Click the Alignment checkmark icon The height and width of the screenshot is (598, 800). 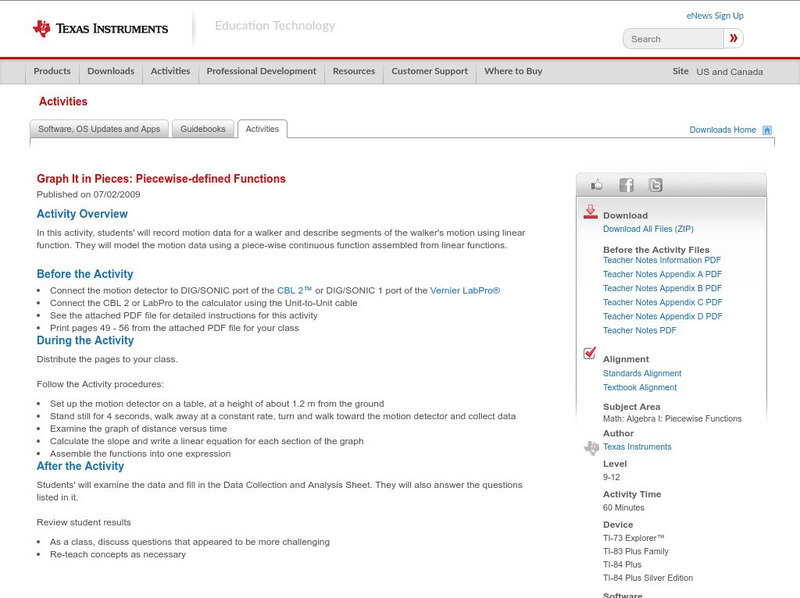point(589,353)
